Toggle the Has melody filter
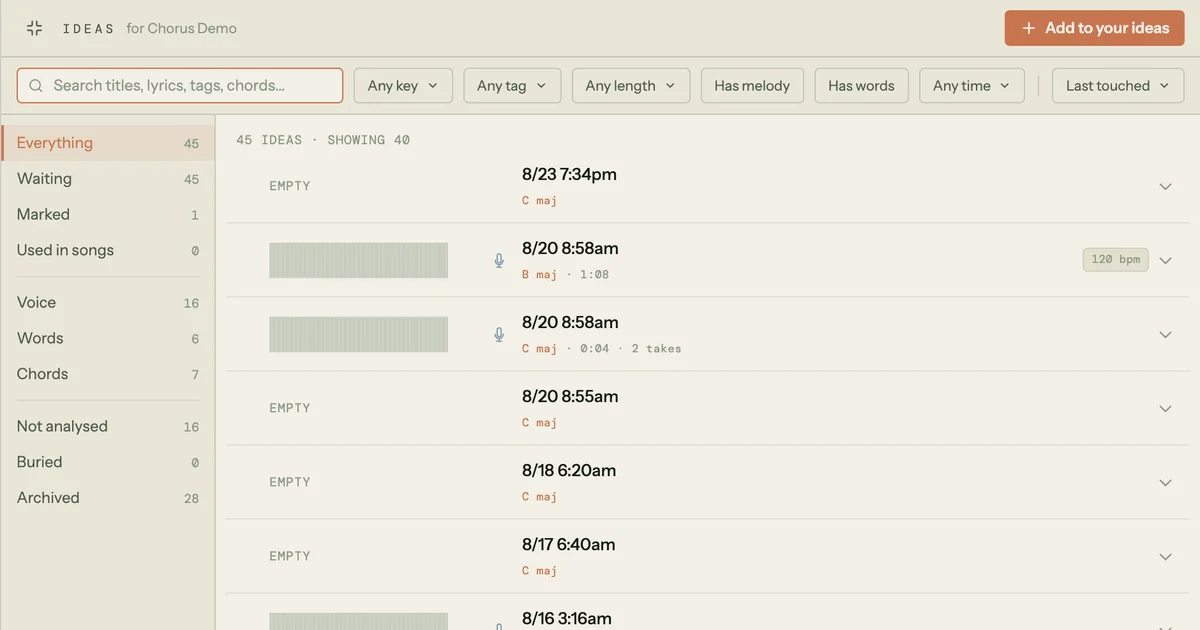The image size is (1200, 630). click(752, 86)
